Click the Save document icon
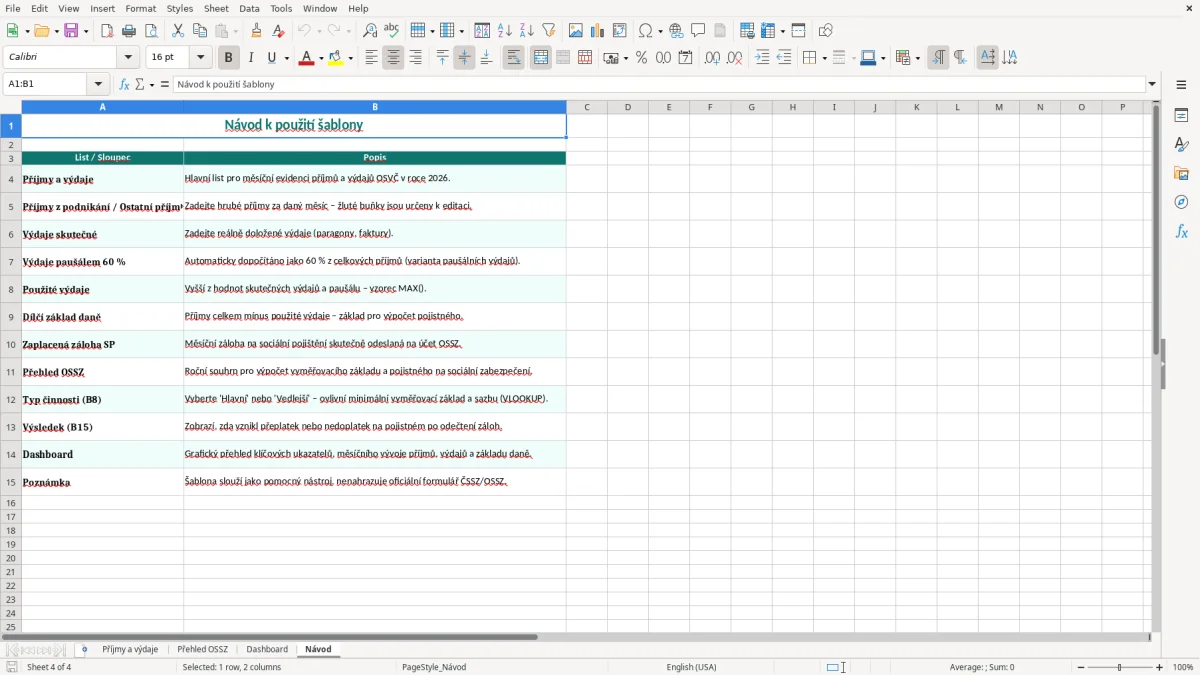 pos(71,31)
